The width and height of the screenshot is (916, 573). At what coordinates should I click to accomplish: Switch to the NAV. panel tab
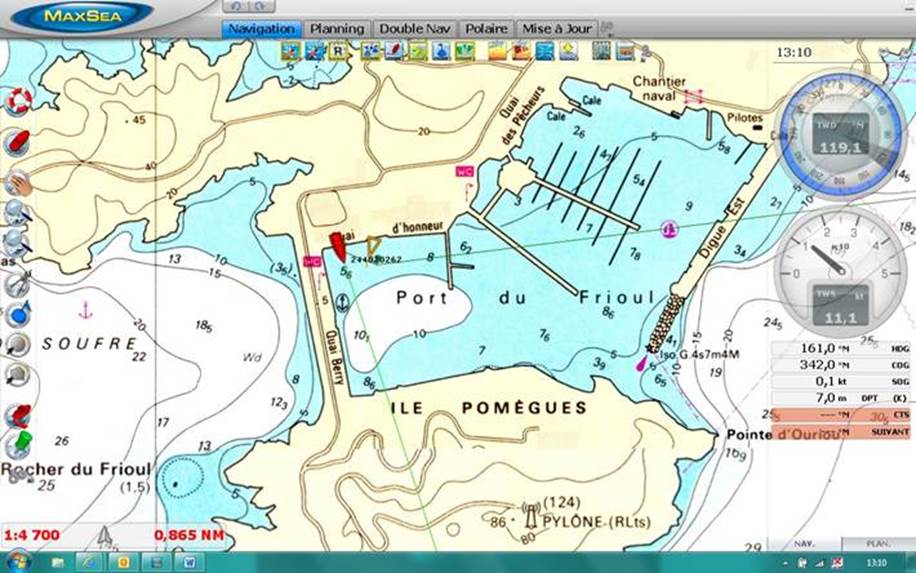point(802,543)
